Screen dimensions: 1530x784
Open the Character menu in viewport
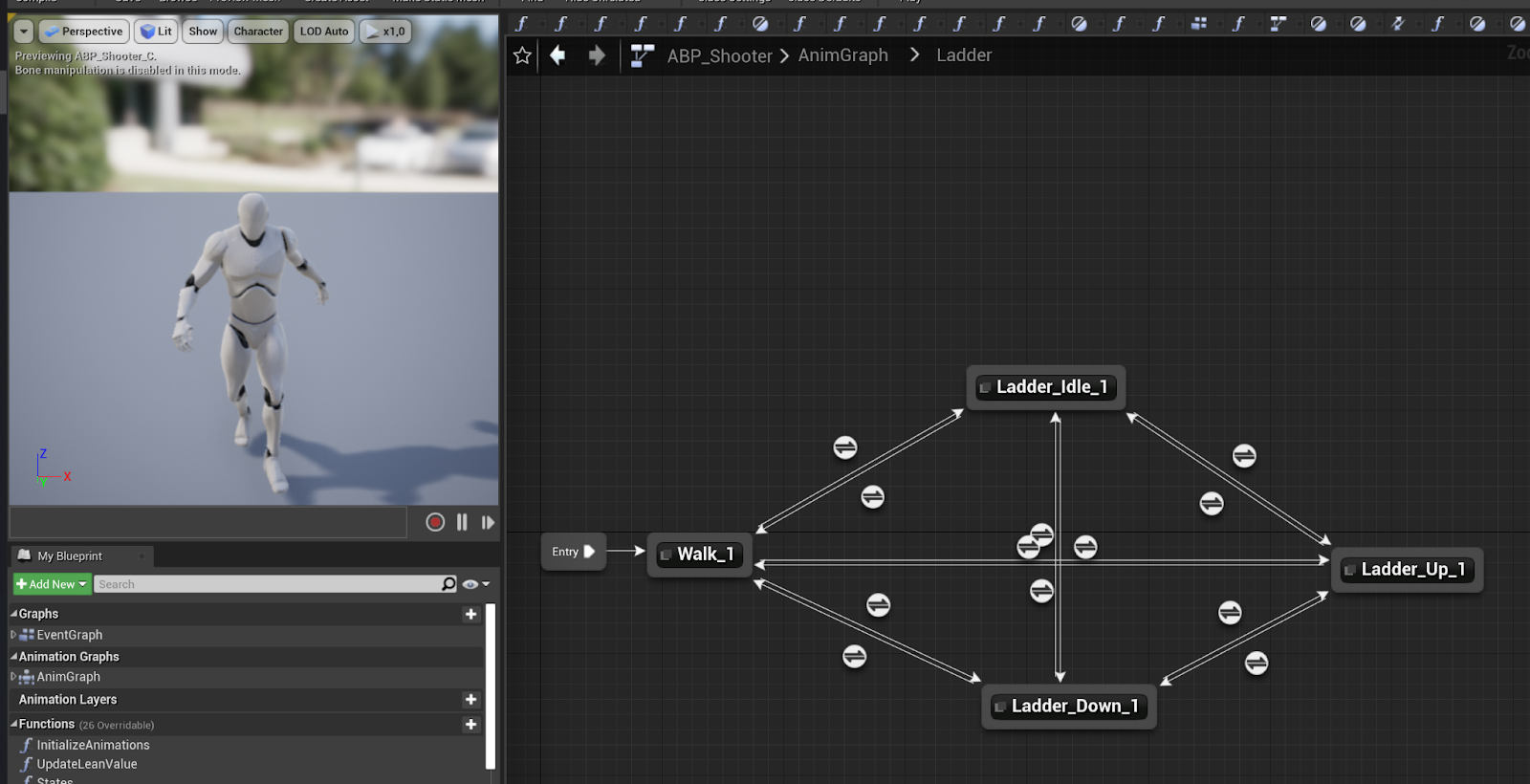tap(258, 32)
